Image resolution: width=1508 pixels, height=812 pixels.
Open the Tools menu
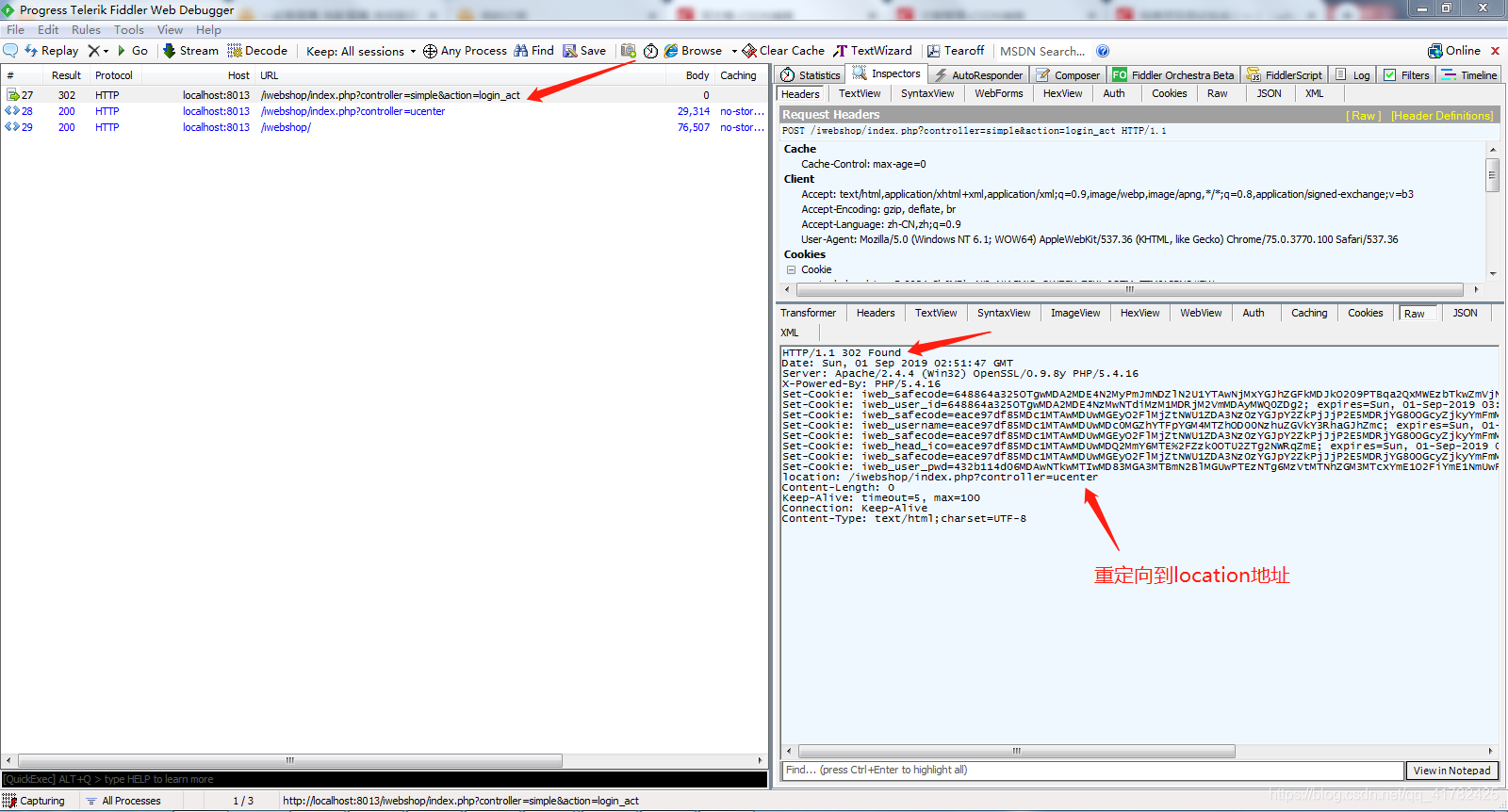[129, 30]
